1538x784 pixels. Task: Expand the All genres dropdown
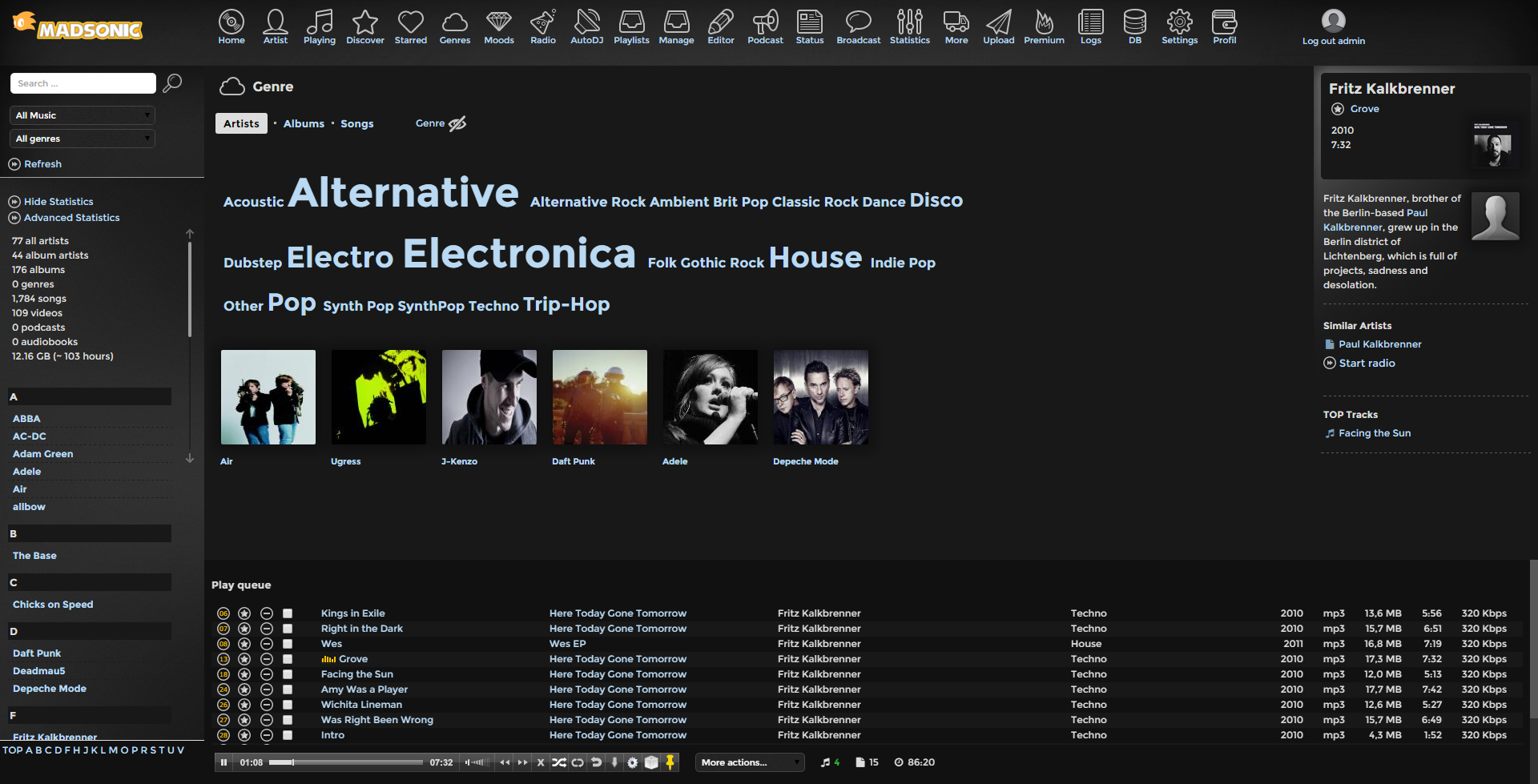click(x=83, y=139)
